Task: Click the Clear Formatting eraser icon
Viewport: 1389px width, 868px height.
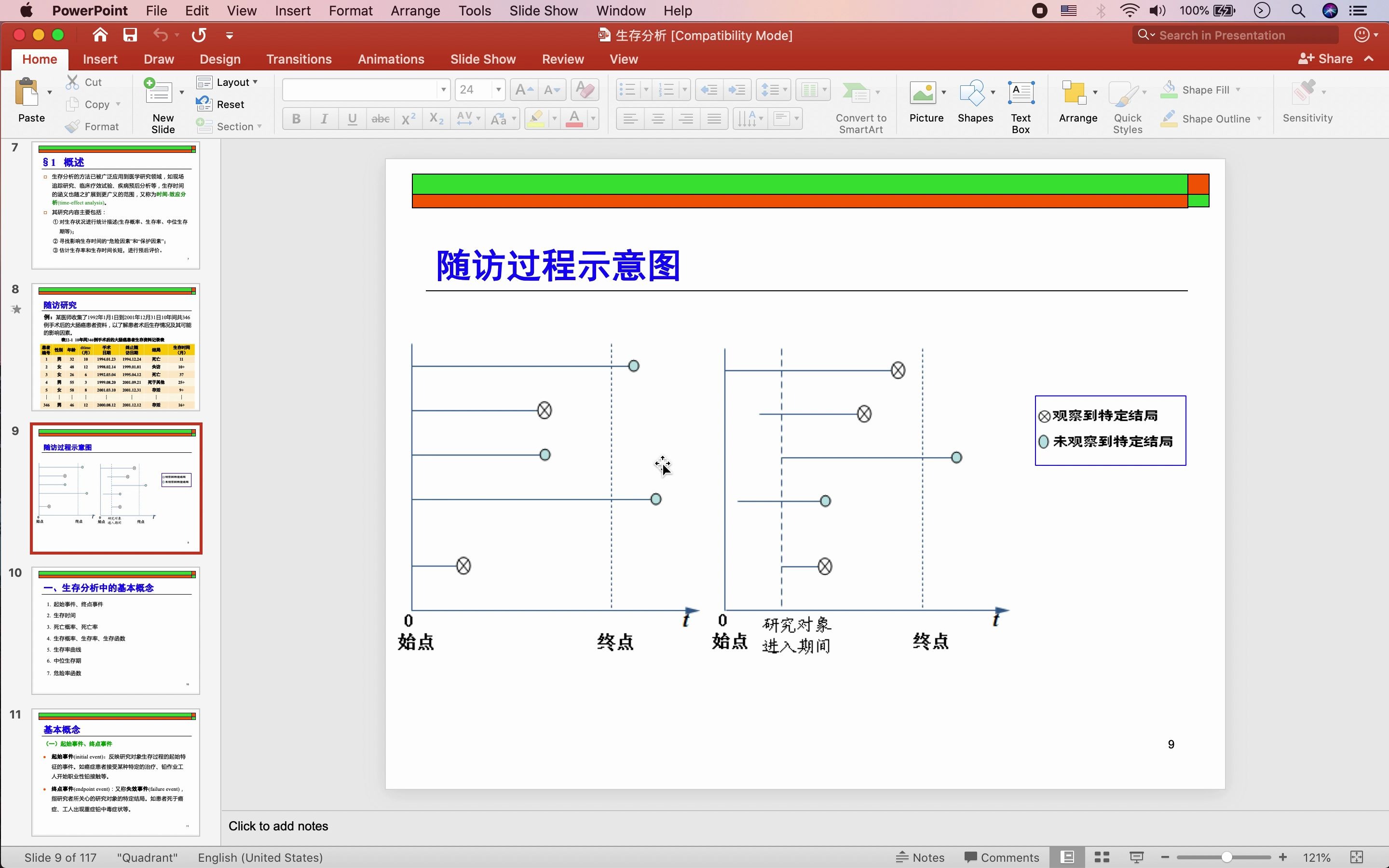Action: 585,90
